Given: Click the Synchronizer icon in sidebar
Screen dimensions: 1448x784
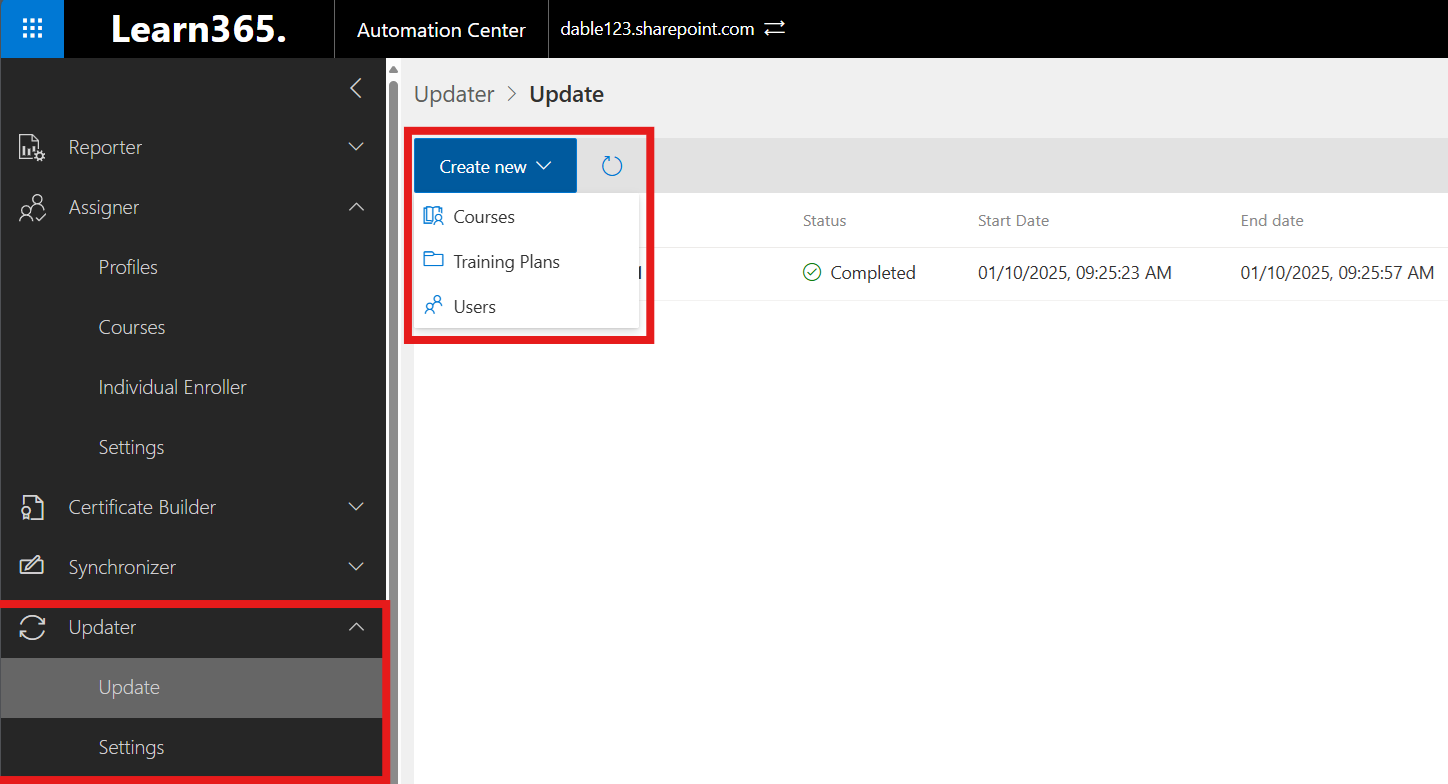Looking at the screenshot, I should tap(32, 567).
